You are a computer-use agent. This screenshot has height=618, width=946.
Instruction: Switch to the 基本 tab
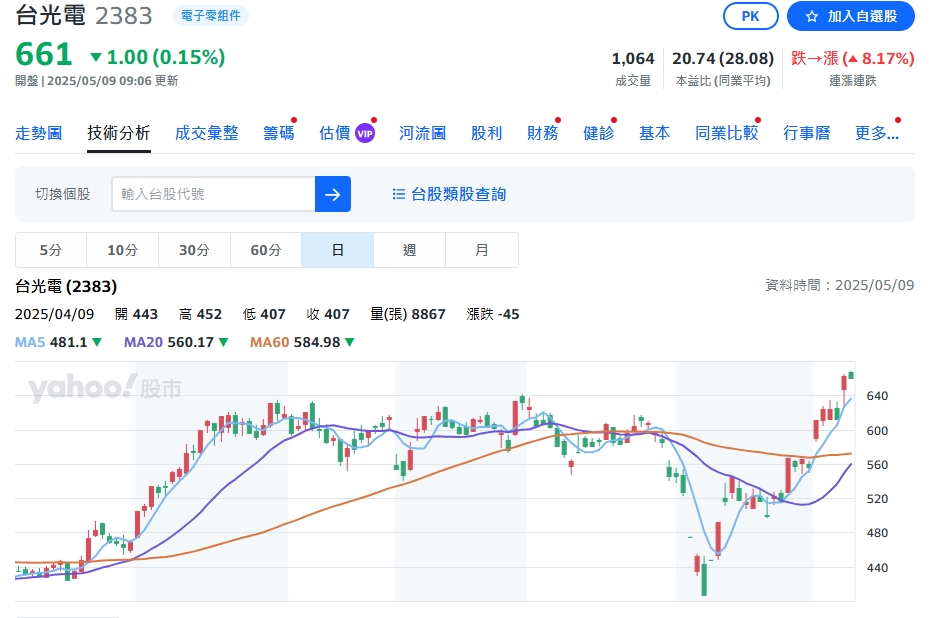pos(655,133)
